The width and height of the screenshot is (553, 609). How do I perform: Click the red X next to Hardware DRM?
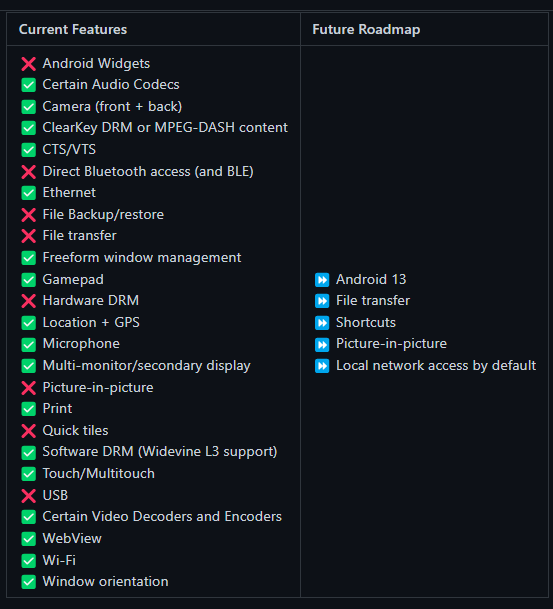[x=28, y=301]
